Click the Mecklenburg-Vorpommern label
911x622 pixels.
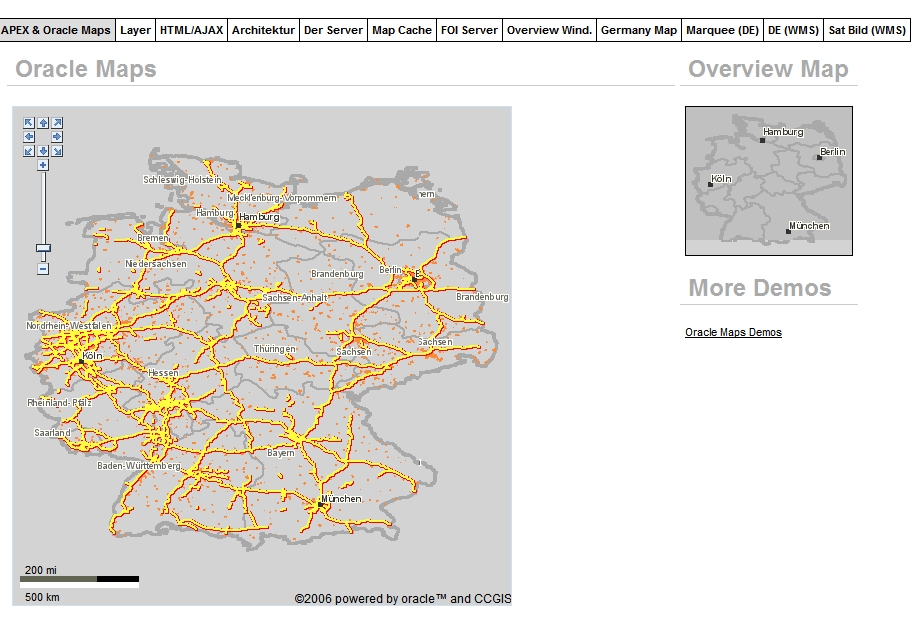pos(282,198)
